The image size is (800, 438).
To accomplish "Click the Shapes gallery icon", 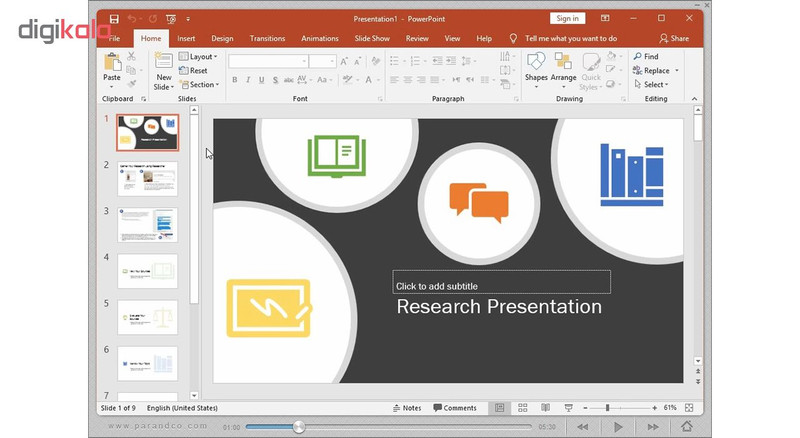I will coord(536,62).
